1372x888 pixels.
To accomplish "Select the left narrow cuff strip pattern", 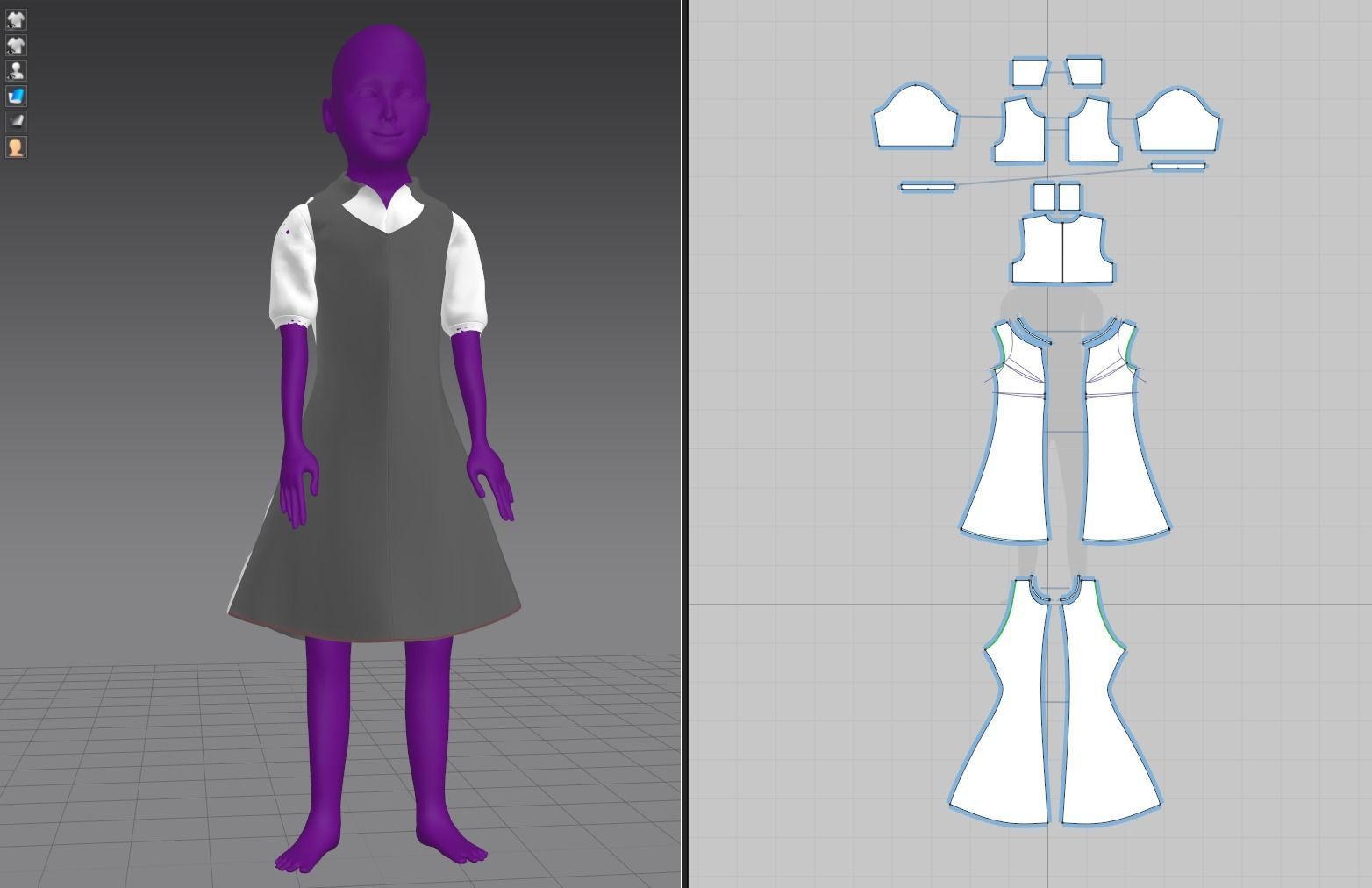I will (928, 186).
